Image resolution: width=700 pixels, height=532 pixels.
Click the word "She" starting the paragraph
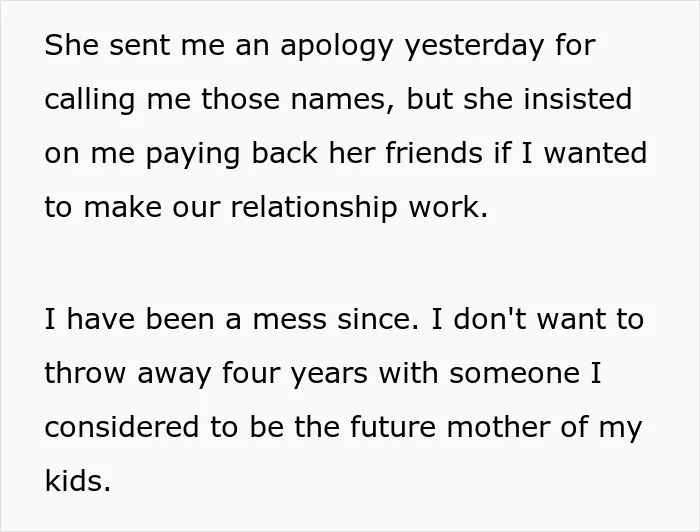pyautogui.click(x=71, y=45)
